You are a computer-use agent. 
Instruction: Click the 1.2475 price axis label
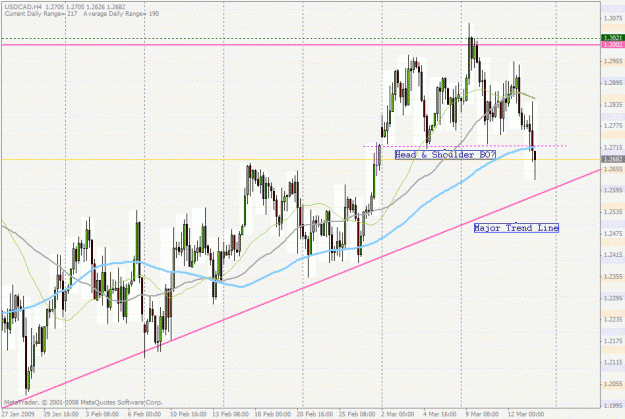(x=613, y=233)
